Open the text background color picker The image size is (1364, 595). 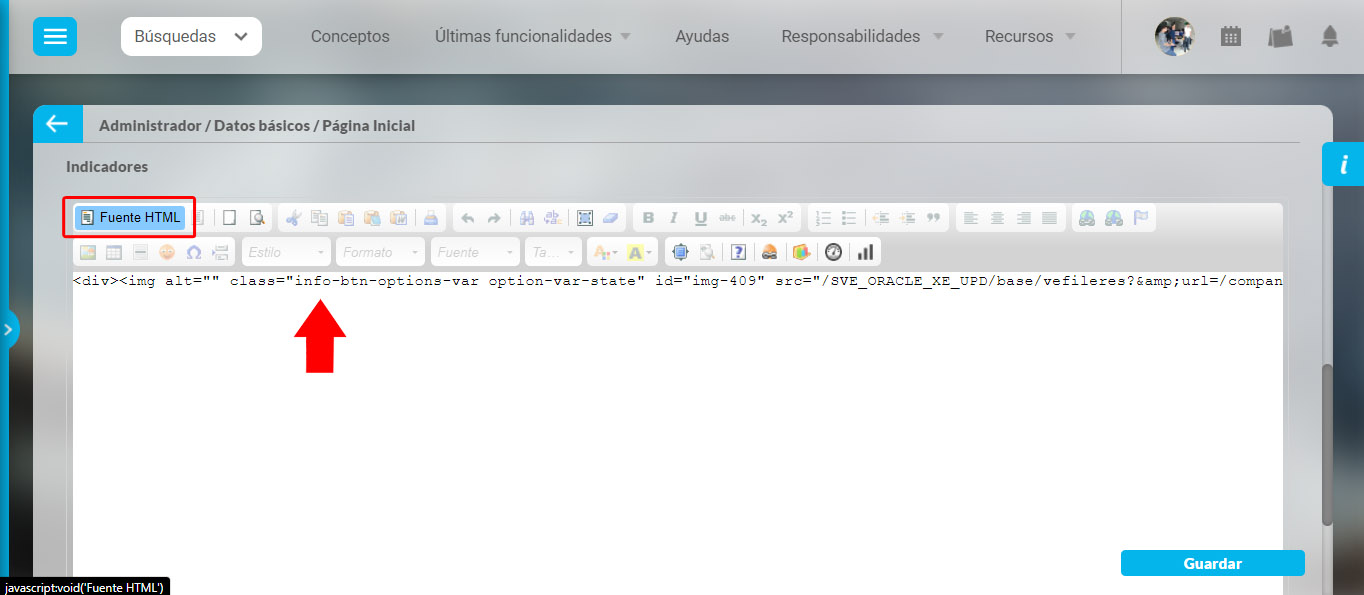(x=639, y=252)
